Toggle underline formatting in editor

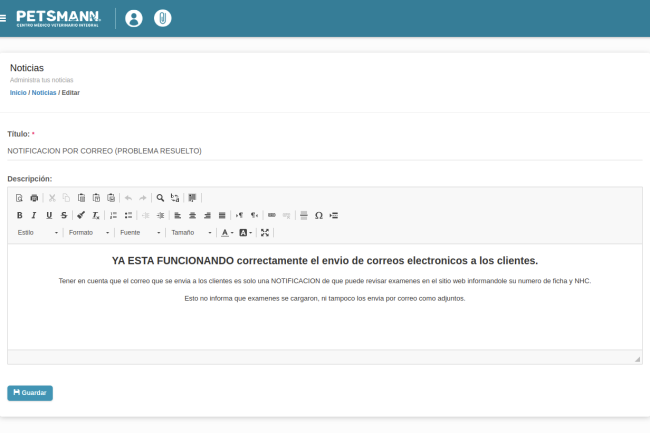[49, 215]
